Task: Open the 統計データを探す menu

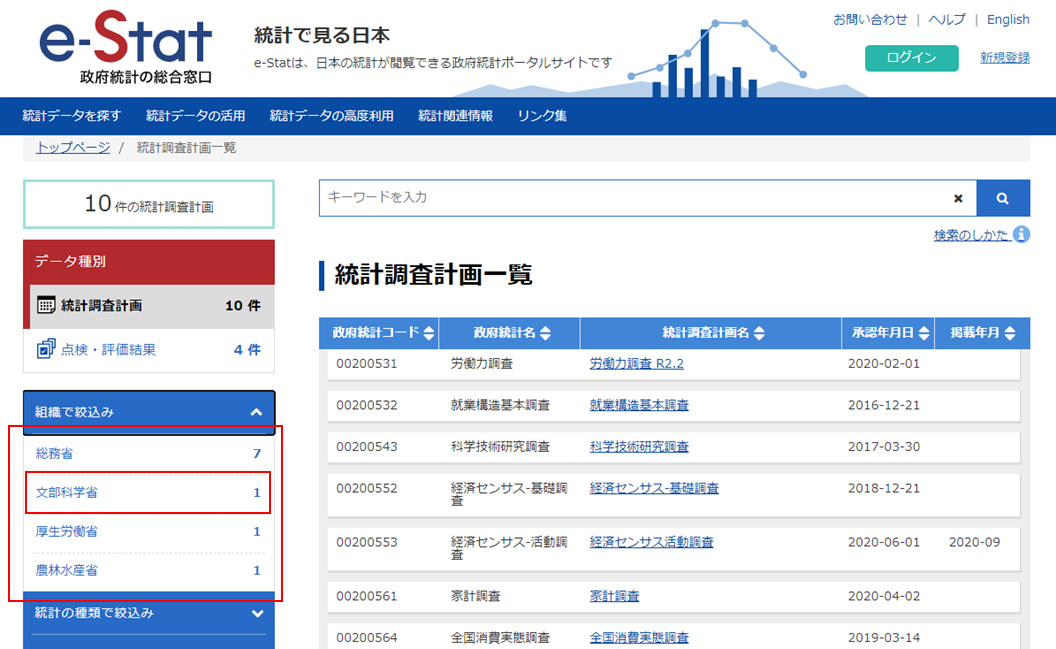Action: pos(72,116)
